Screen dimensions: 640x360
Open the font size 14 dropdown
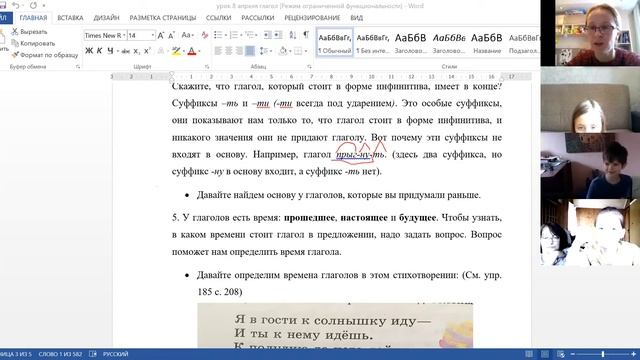click(153, 36)
